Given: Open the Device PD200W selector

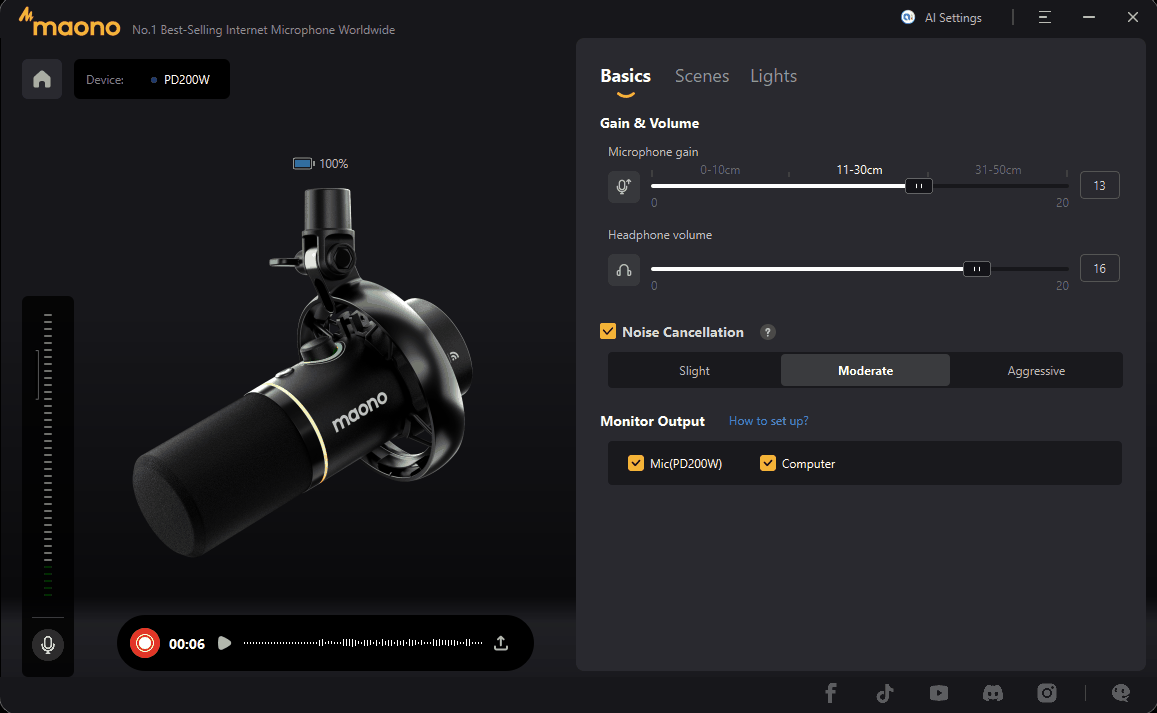Looking at the screenshot, I should (x=152, y=79).
